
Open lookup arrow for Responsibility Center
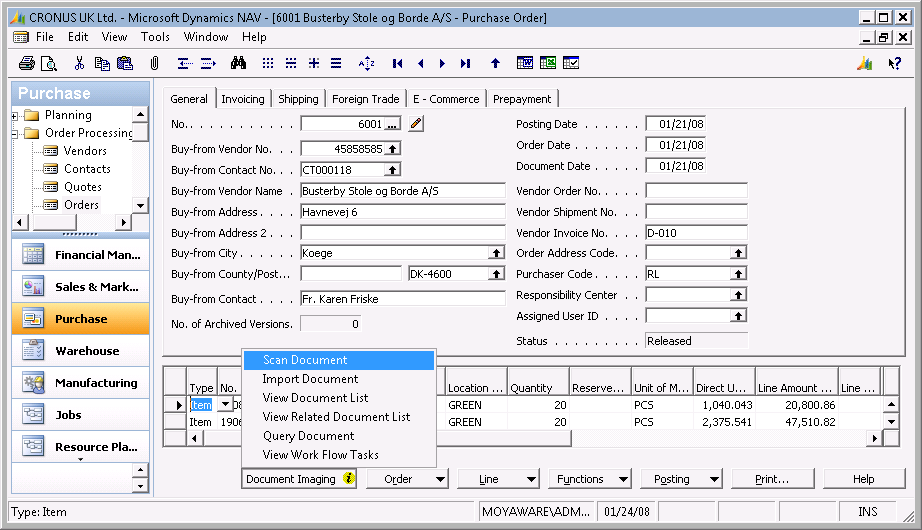pos(739,295)
